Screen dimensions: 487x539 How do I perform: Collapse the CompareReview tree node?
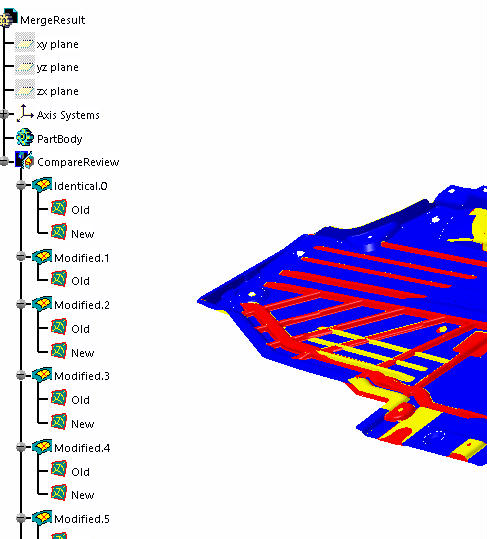(x=4, y=161)
